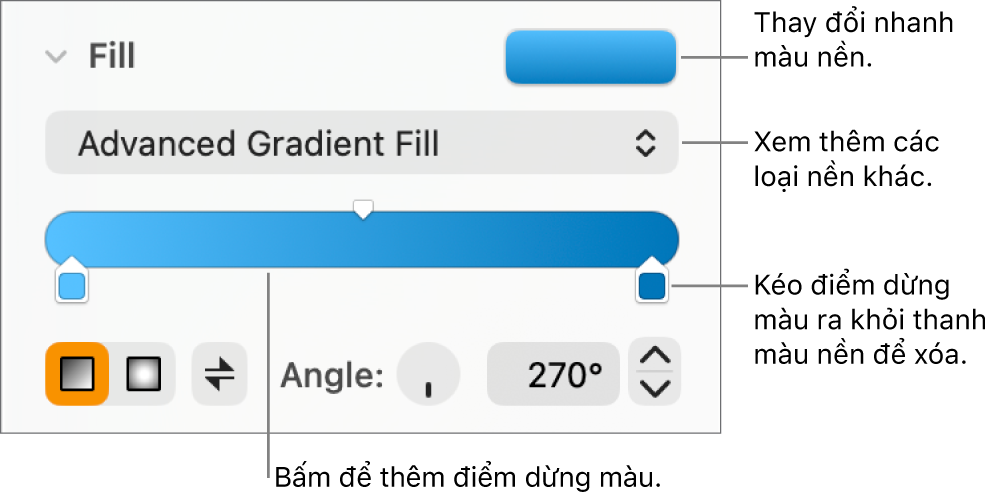
Task: Open the blue fill preview swatch
Action: click(591, 57)
